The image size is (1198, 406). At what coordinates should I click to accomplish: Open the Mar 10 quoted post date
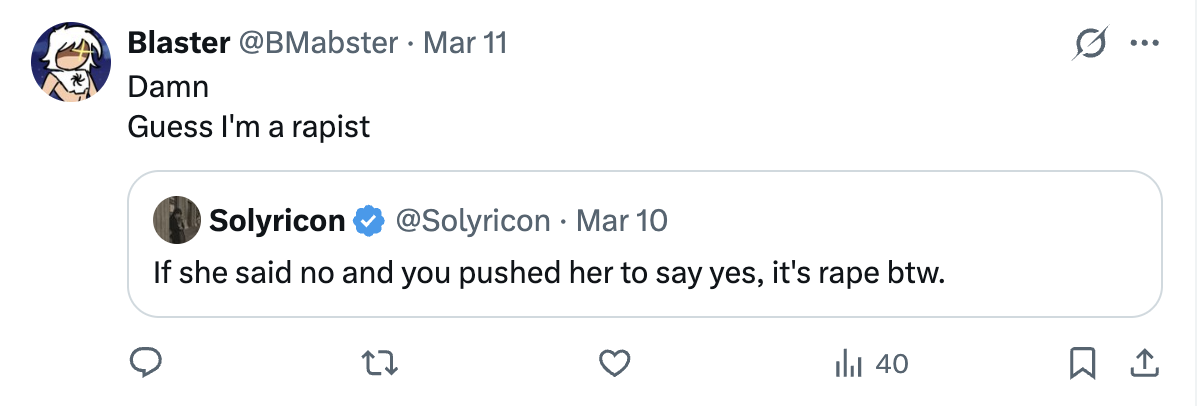622,220
